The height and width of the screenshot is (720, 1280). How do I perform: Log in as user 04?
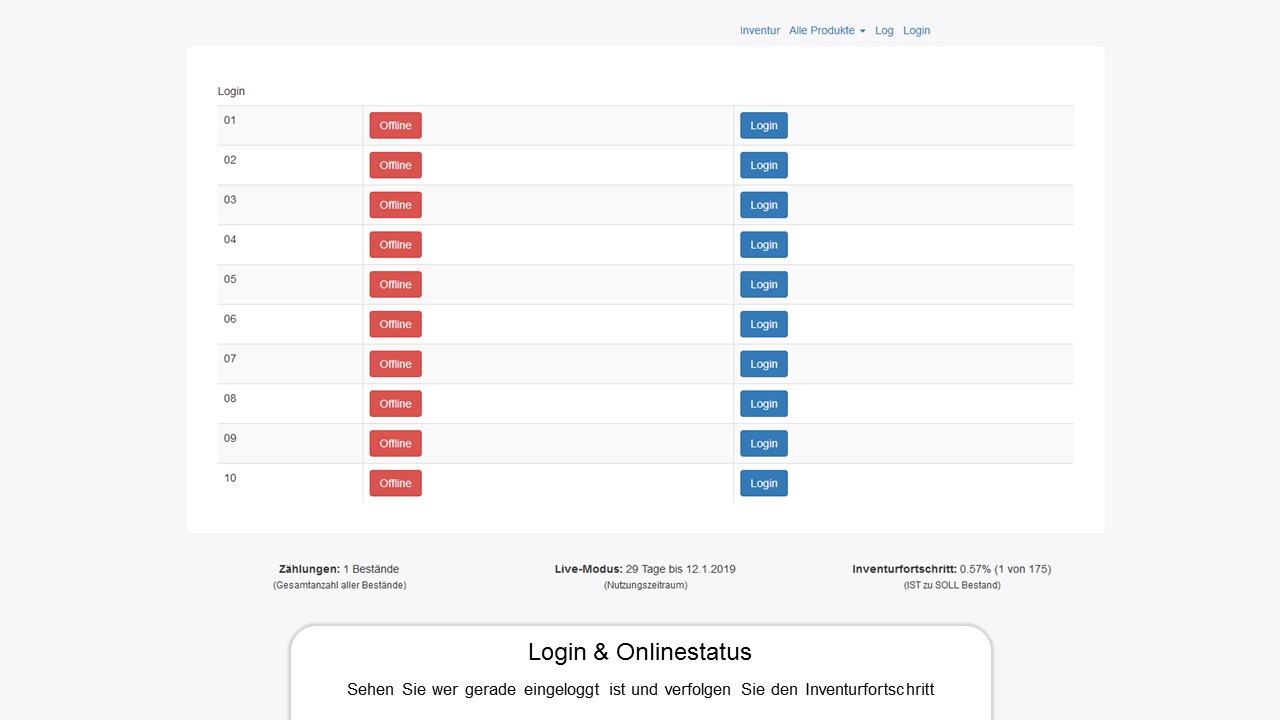click(764, 245)
